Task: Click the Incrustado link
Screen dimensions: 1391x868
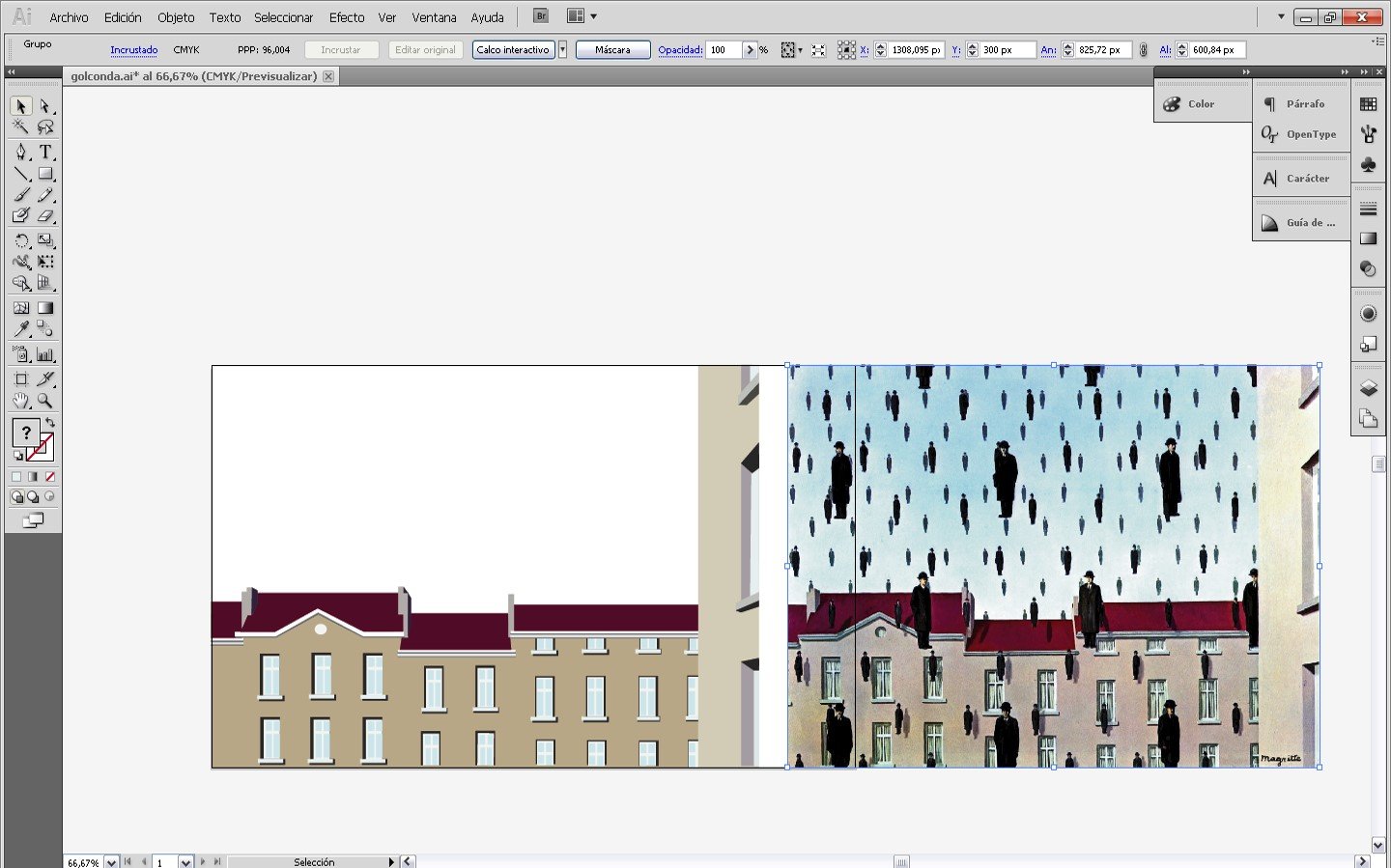Action: 133,50
